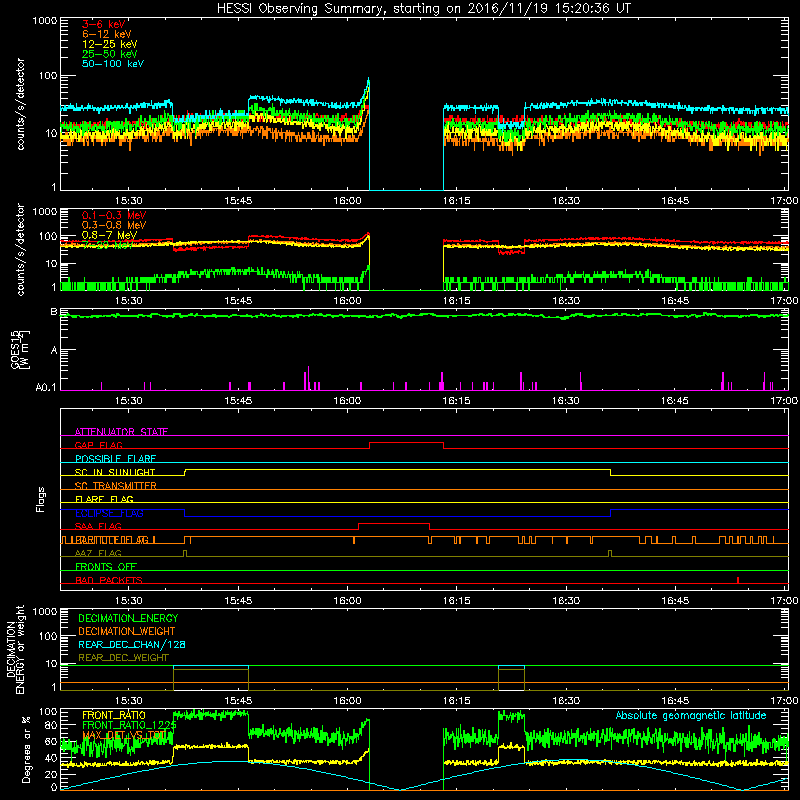Select the vertical Flags axis title
The image size is (800, 800).
(41, 499)
